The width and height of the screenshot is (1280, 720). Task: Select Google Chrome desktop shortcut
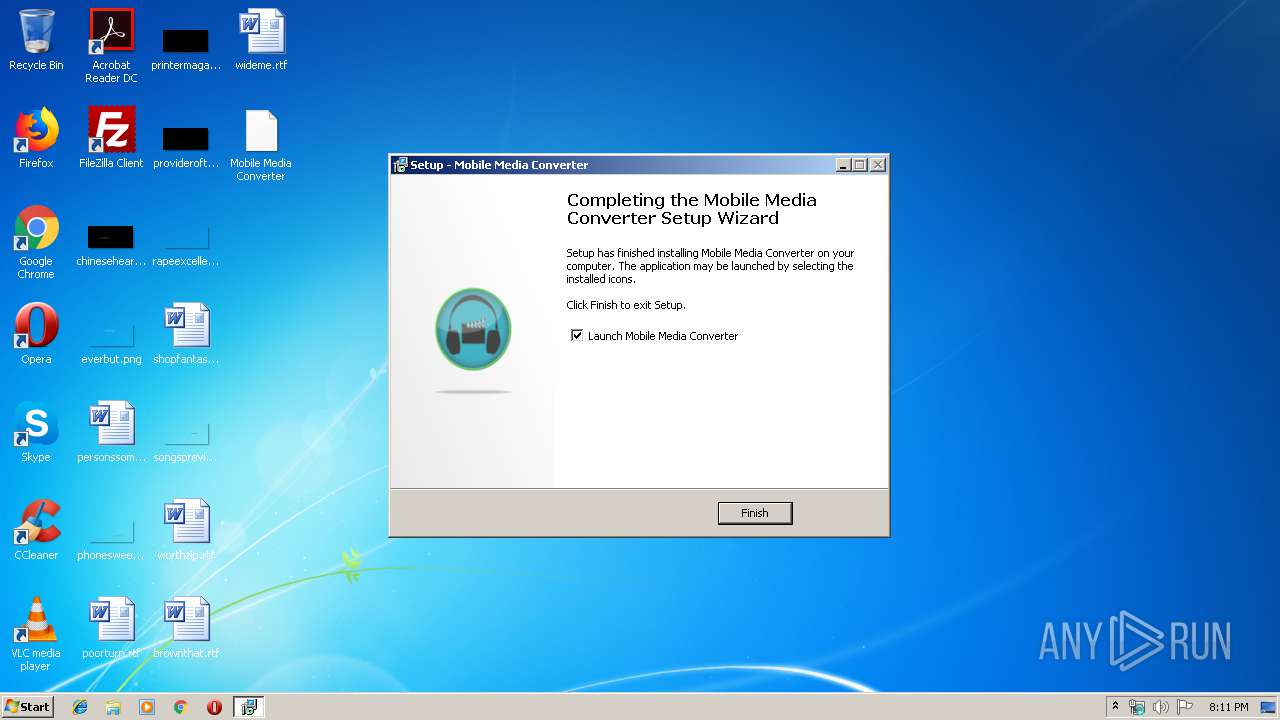click(x=36, y=242)
